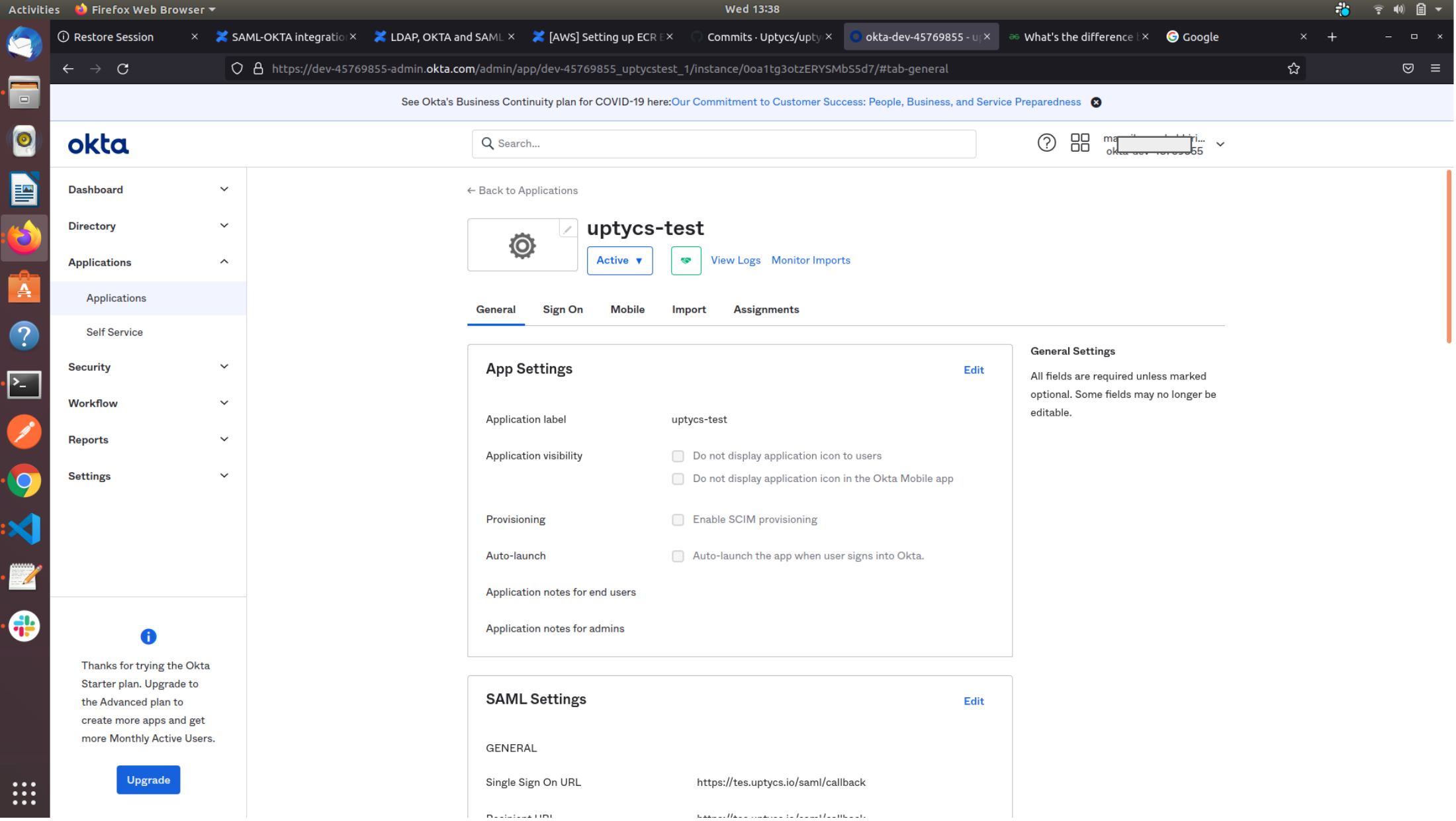The width and height of the screenshot is (1456, 821).
Task: Dismiss the COVID-19 banner with the close icon
Action: (1096, 103)
